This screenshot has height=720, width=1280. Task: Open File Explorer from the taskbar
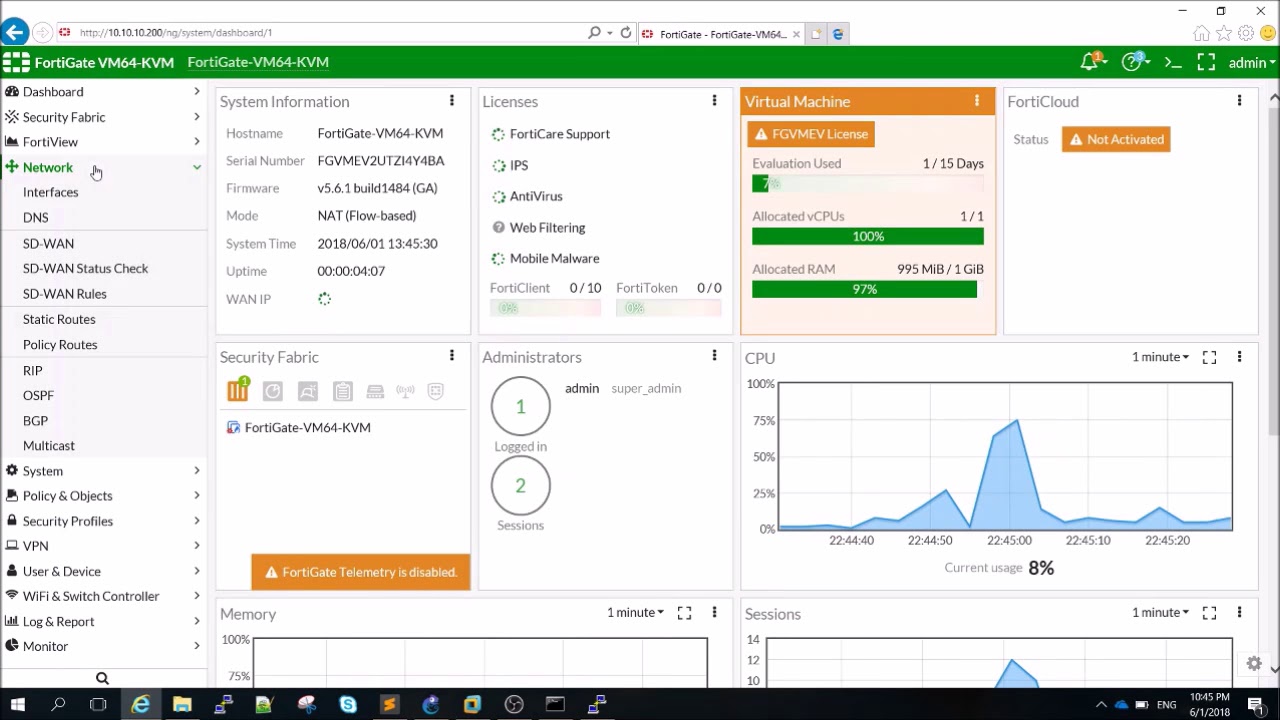(x=182, y=705)
